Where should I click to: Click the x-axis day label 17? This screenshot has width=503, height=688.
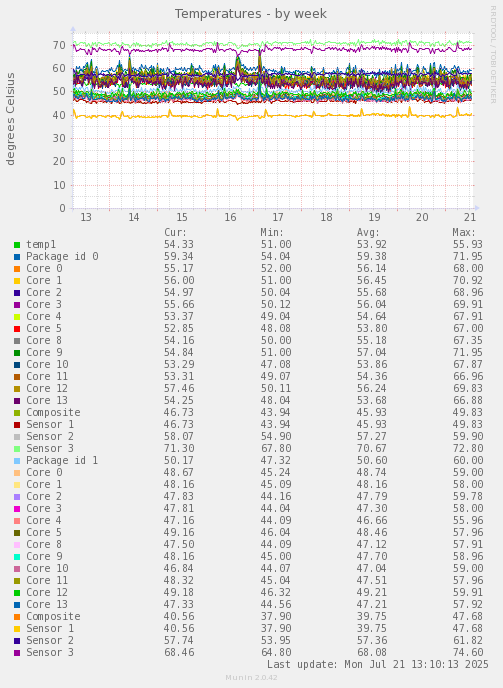pos(278,217)
